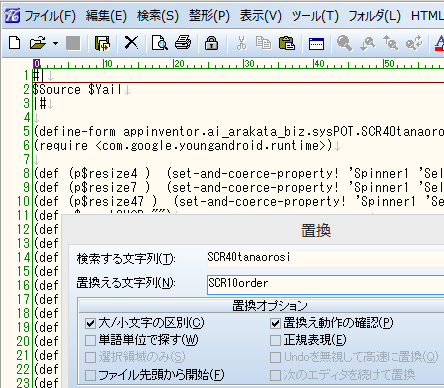Click the Find Previous up-arrow icon
The image size is (444, 388).
(x=390, y=43)
